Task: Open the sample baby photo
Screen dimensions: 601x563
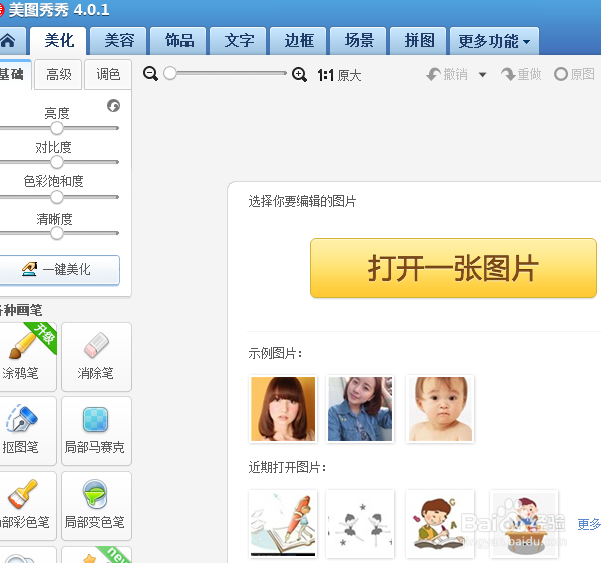Action: tap(440, 409)
